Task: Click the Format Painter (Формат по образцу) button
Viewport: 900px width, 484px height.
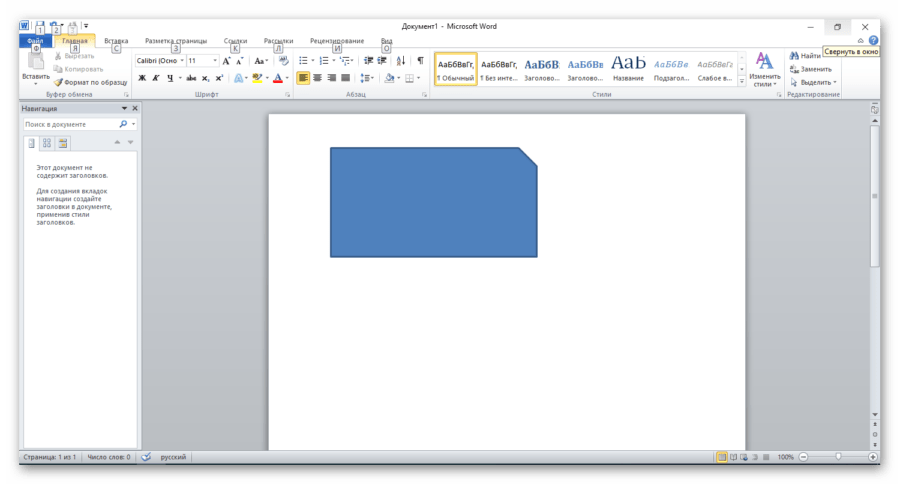Action: click(x=90, y=82)
